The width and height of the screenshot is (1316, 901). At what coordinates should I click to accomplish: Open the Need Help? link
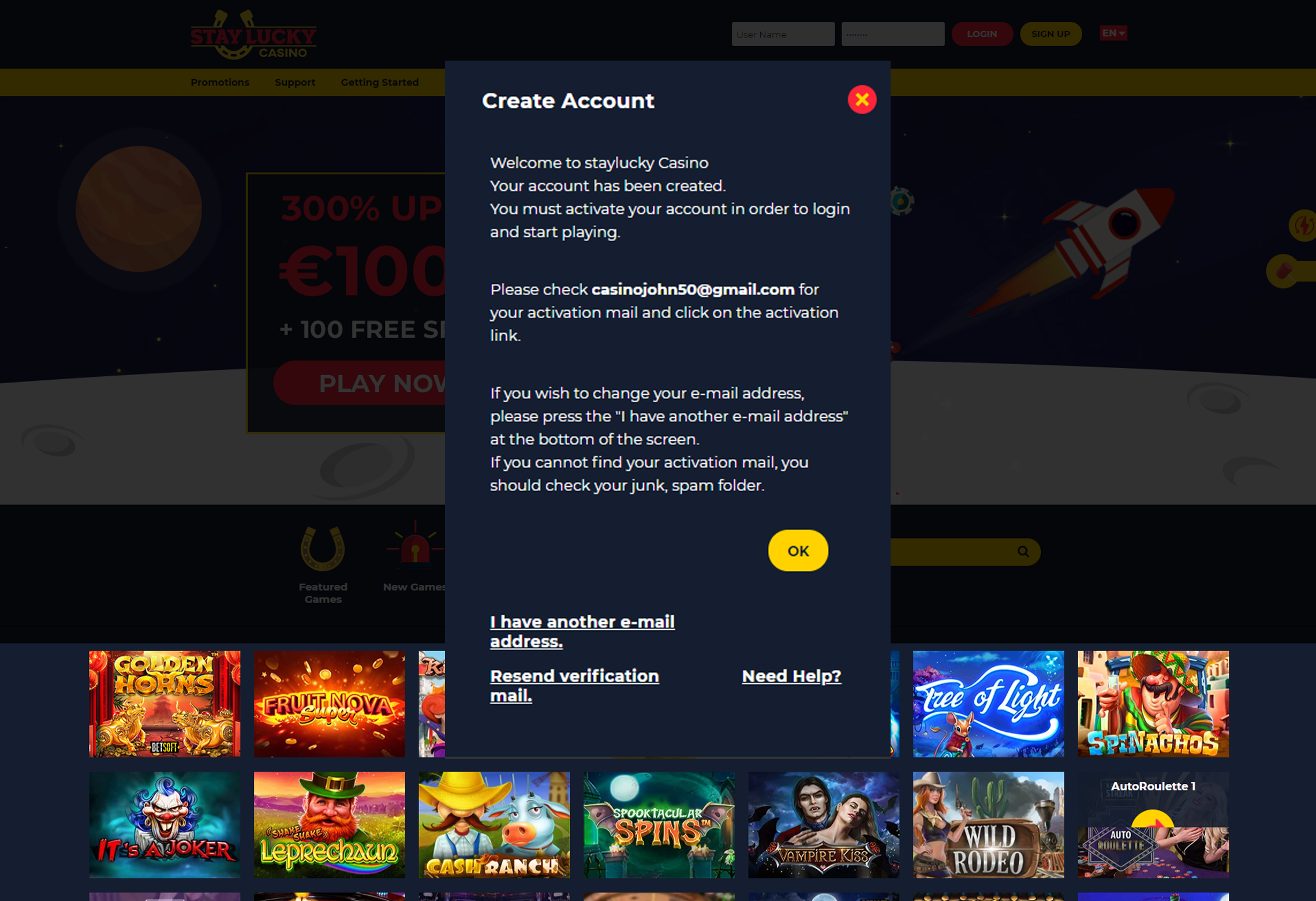pos(791,675)
